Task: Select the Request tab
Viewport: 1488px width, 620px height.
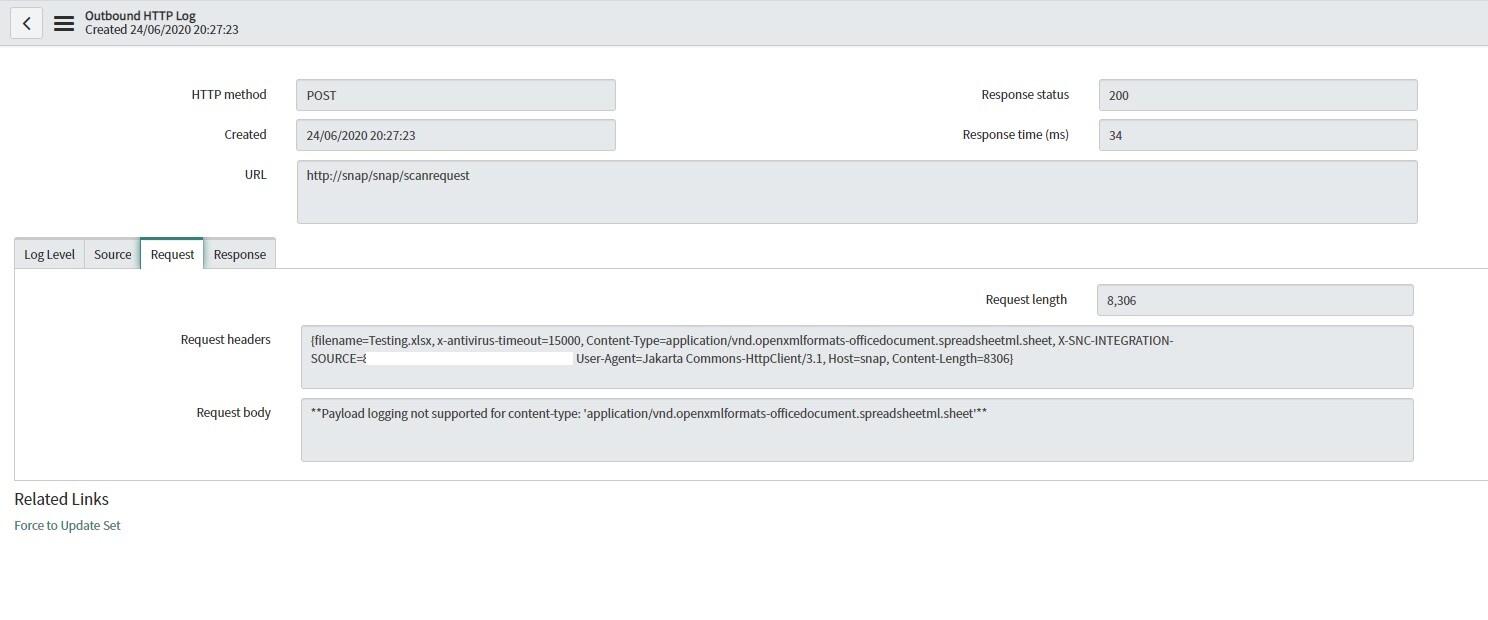Action: [172, 254]
